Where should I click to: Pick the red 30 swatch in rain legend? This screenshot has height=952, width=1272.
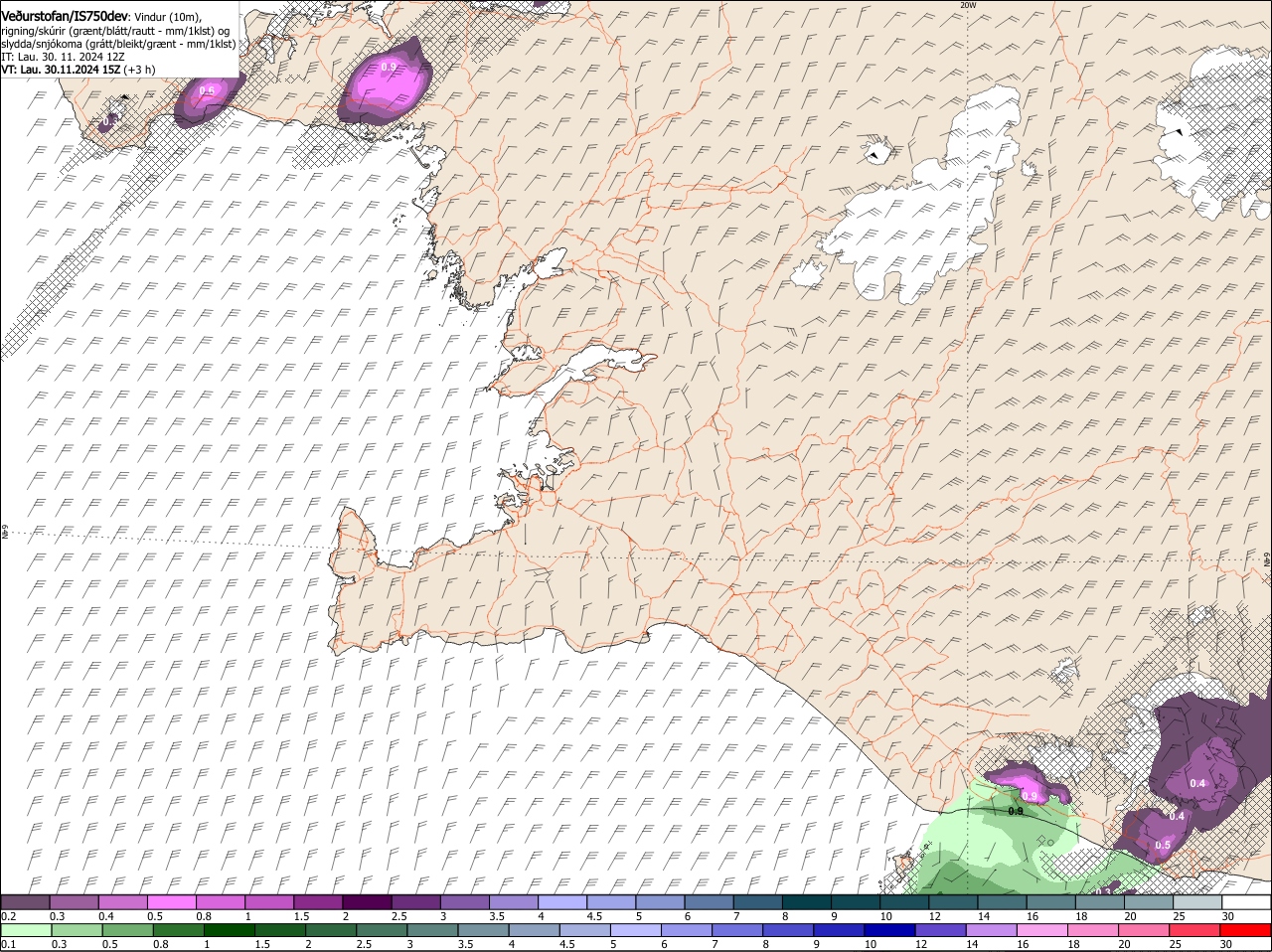pyautogui.click(x=1246, y=930)
